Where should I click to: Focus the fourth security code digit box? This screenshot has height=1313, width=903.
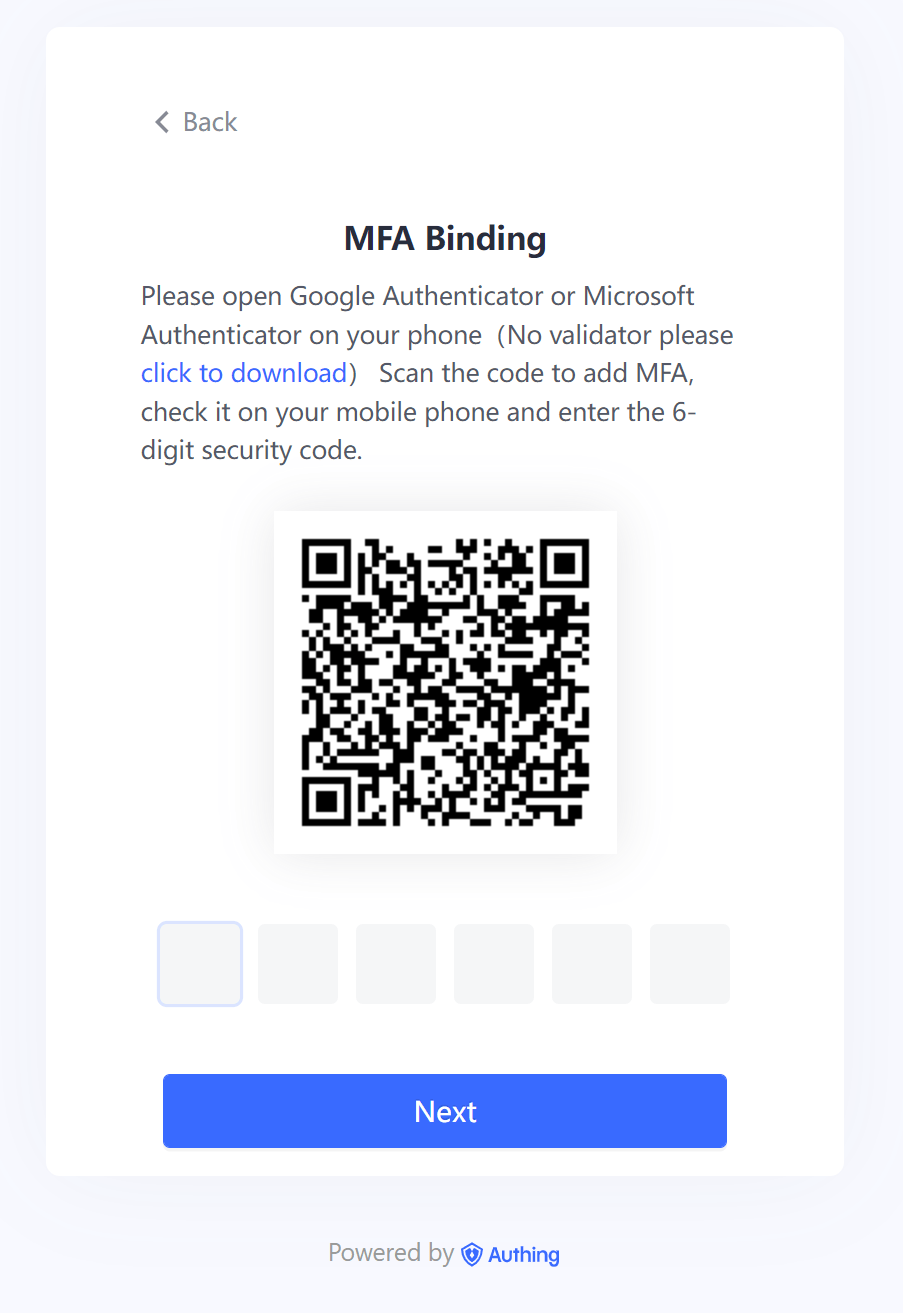[x=494, y=964]
